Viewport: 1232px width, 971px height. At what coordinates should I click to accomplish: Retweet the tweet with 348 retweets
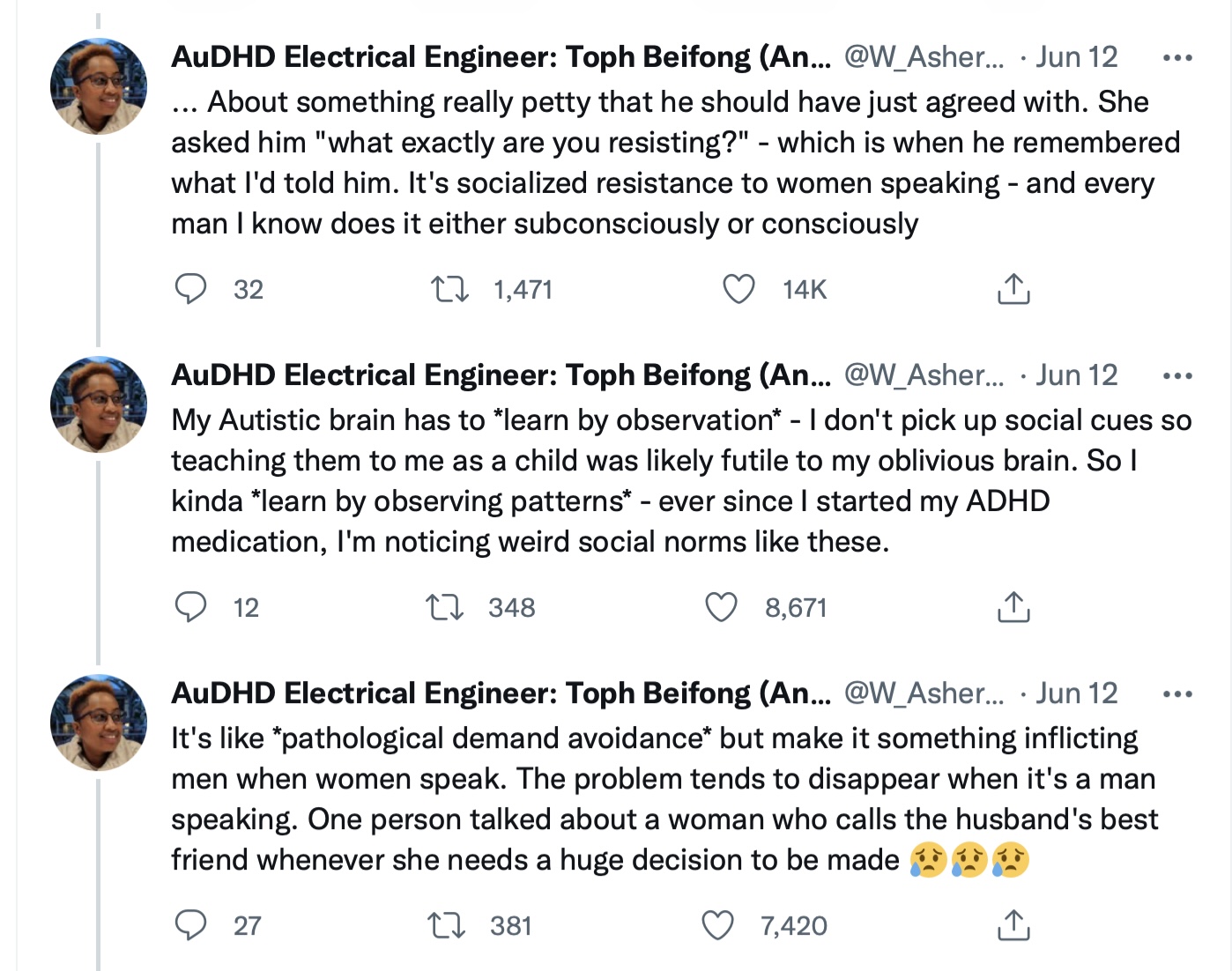[x=444, y=607]
